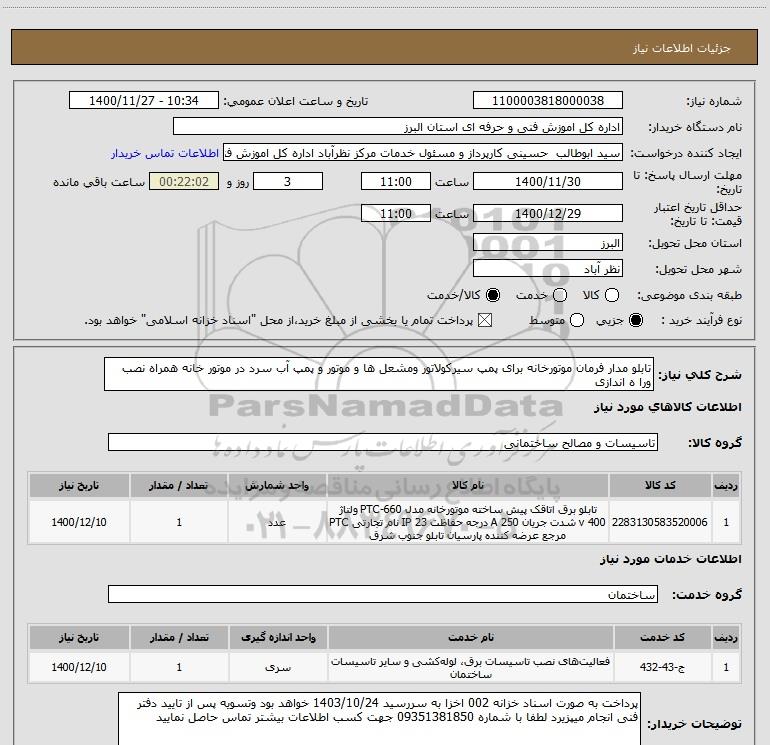Click the services table کد خدمت column header
The image size is (770, 745).
tap(662, 637)
